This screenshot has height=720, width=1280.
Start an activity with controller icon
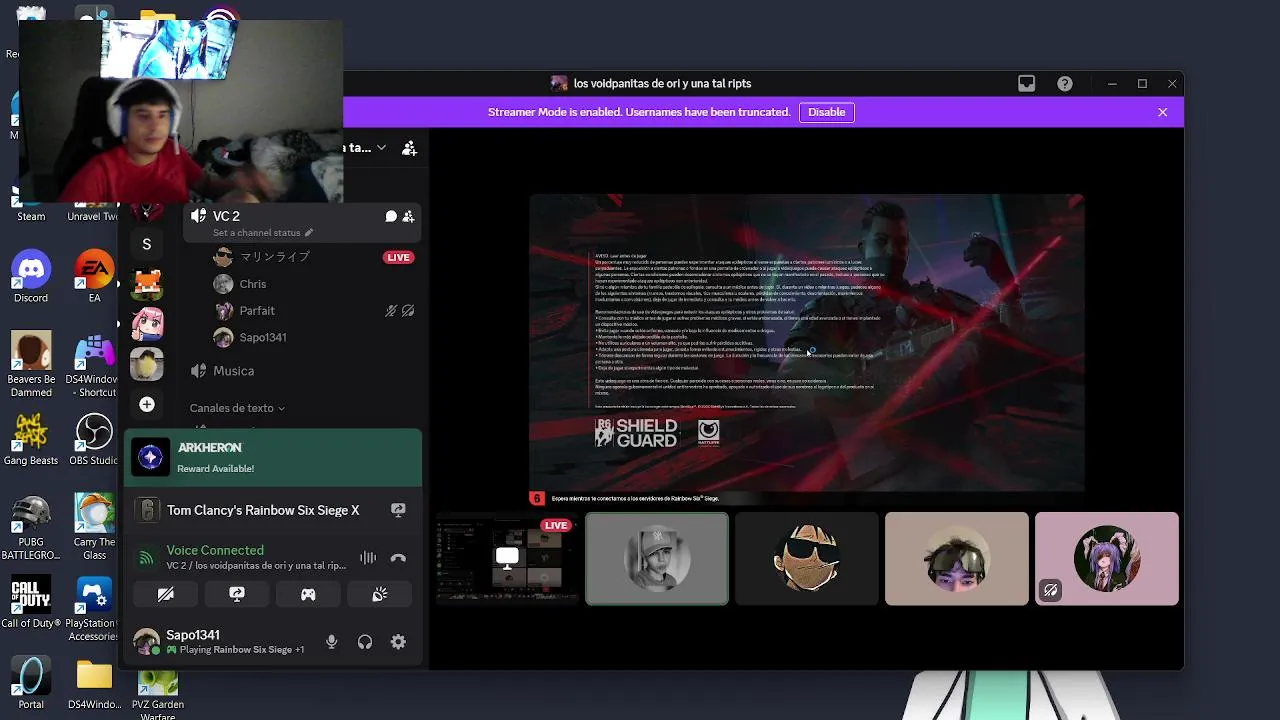pyautogui.click(x=308, y=594)
